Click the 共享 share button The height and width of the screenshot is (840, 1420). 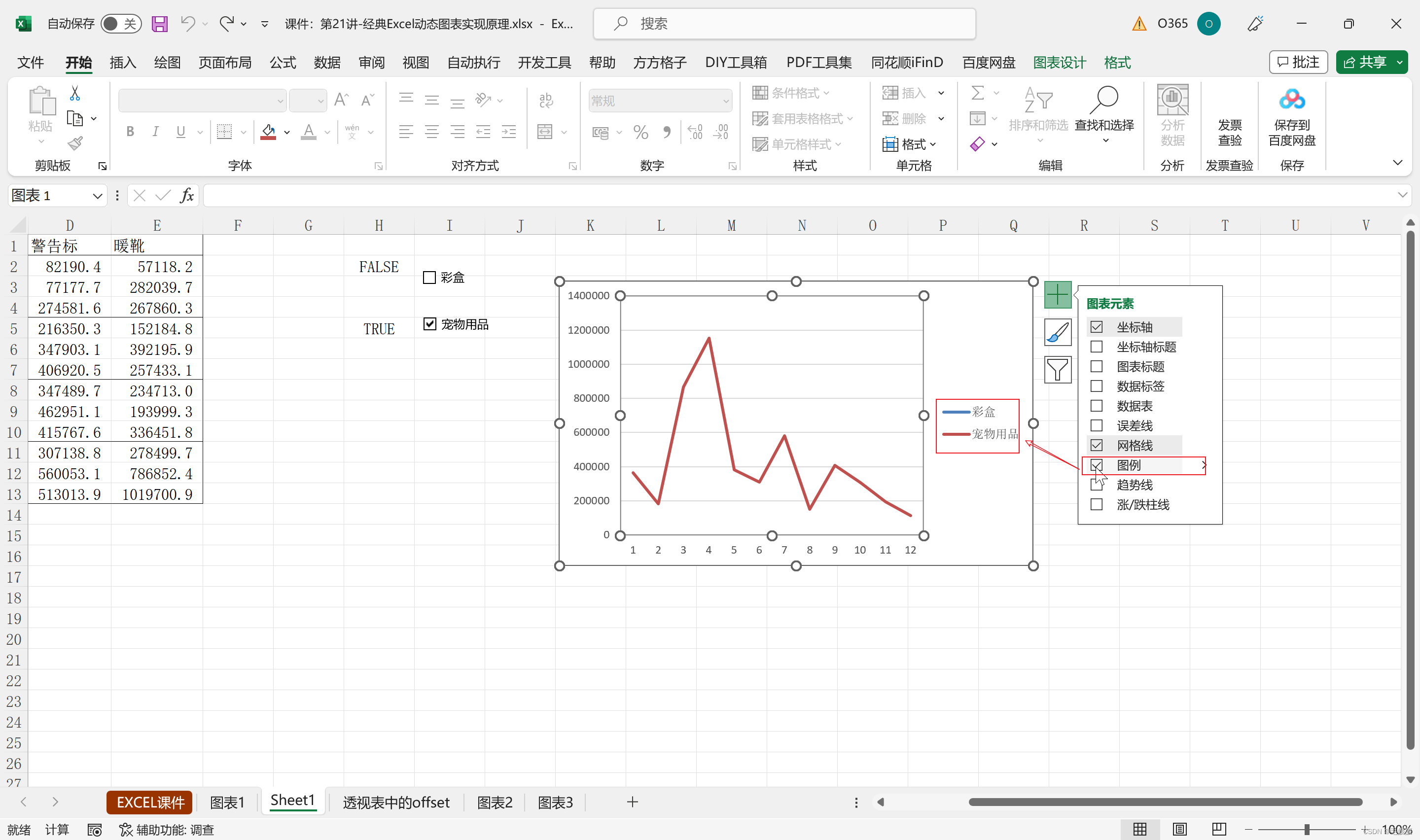(1365, 62)
